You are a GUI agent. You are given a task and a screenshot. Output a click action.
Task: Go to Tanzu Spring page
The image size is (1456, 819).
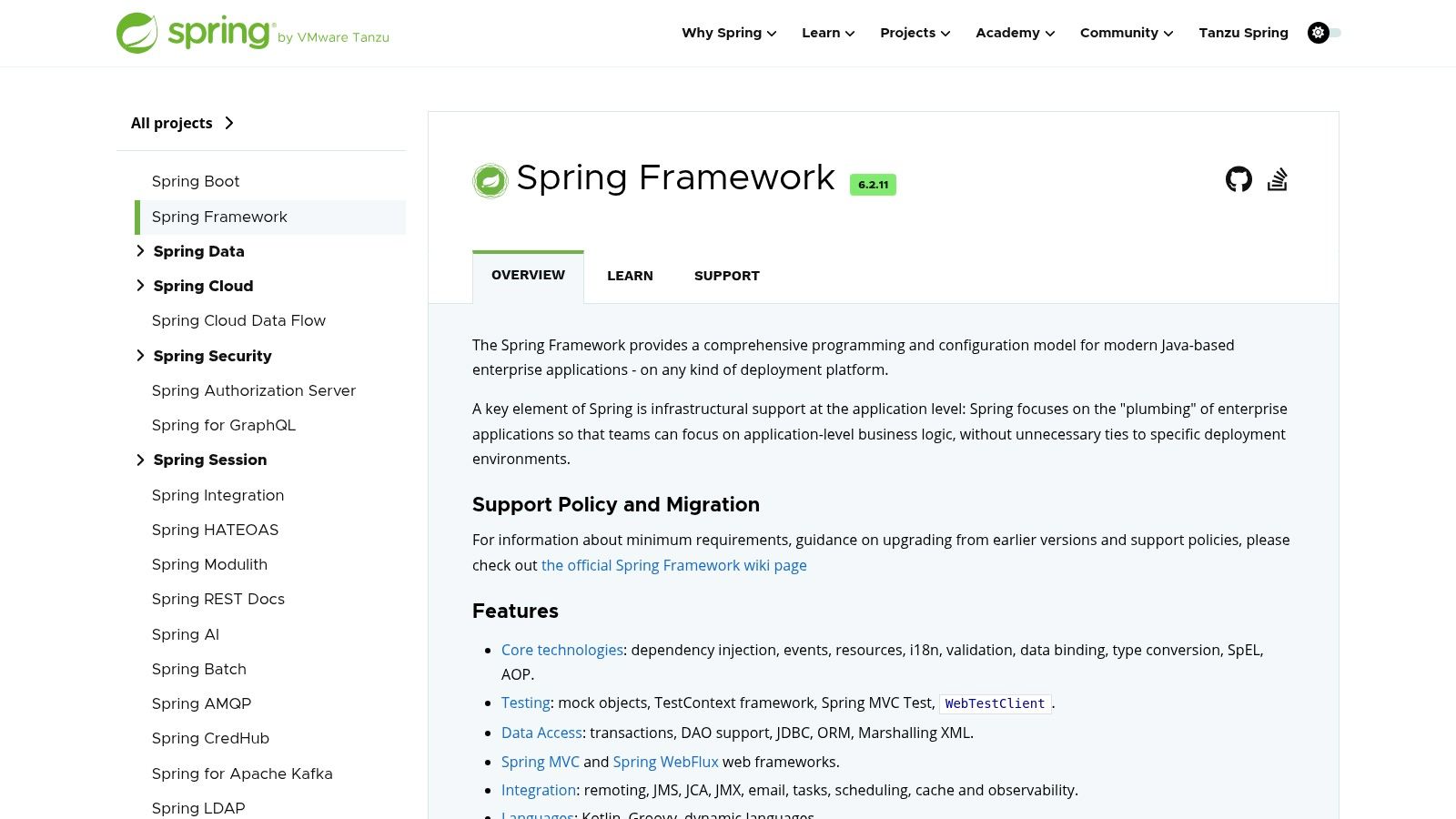[x=1243, y=33]
